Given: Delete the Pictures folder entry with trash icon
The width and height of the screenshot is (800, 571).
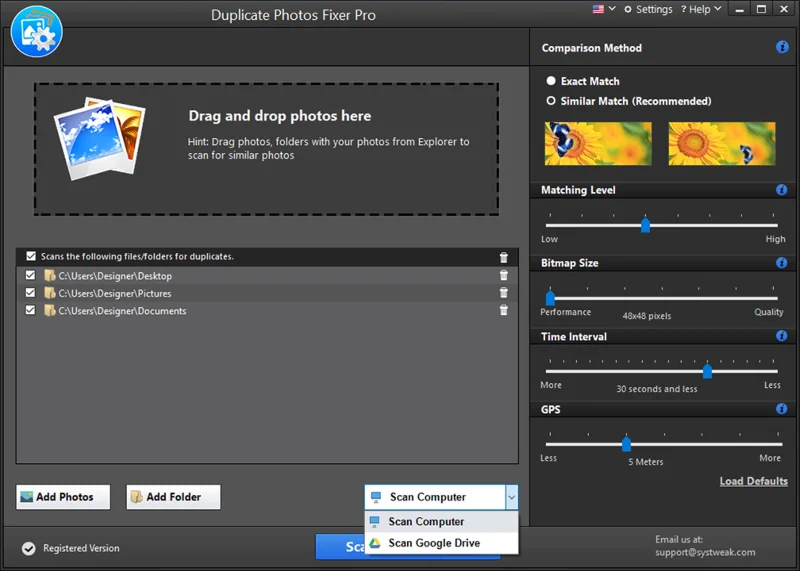Looking at the screenshot, I should click(x=504, y=292).
